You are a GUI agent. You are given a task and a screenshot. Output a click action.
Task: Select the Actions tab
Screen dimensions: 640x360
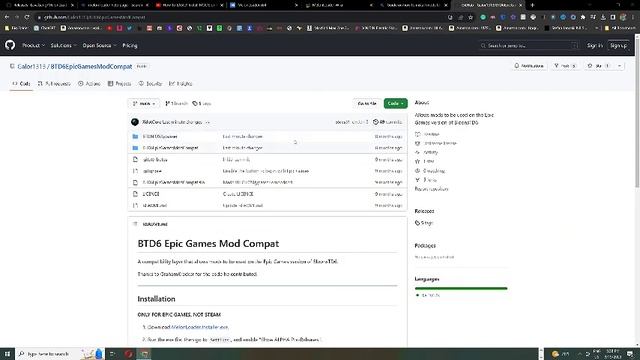89,83
